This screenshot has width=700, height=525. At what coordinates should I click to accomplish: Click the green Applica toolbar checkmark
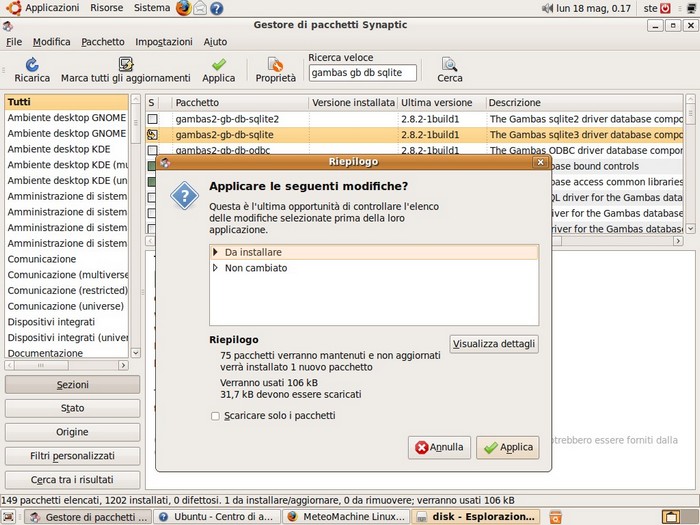[219, 64]
